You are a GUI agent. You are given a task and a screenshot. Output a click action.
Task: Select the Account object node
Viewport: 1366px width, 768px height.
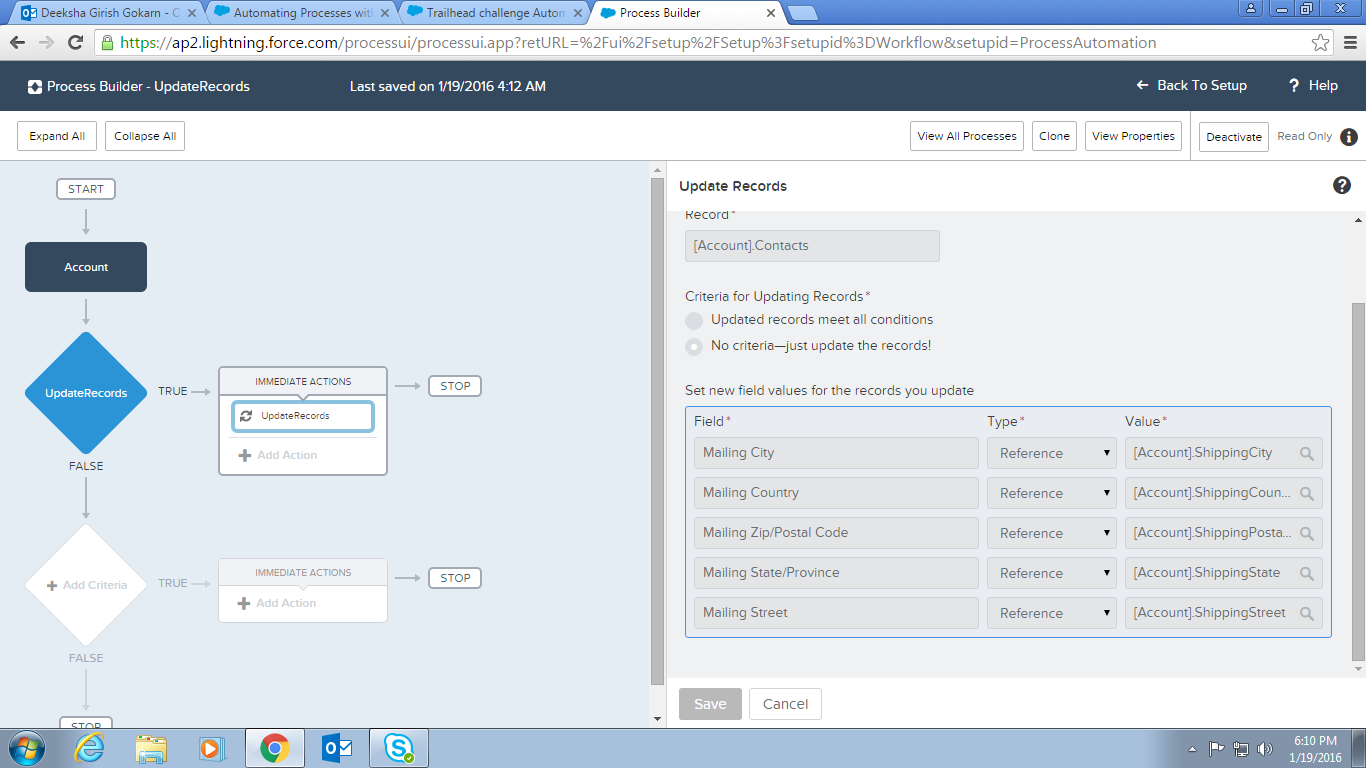pyautogui.click(x=86, y=267)
